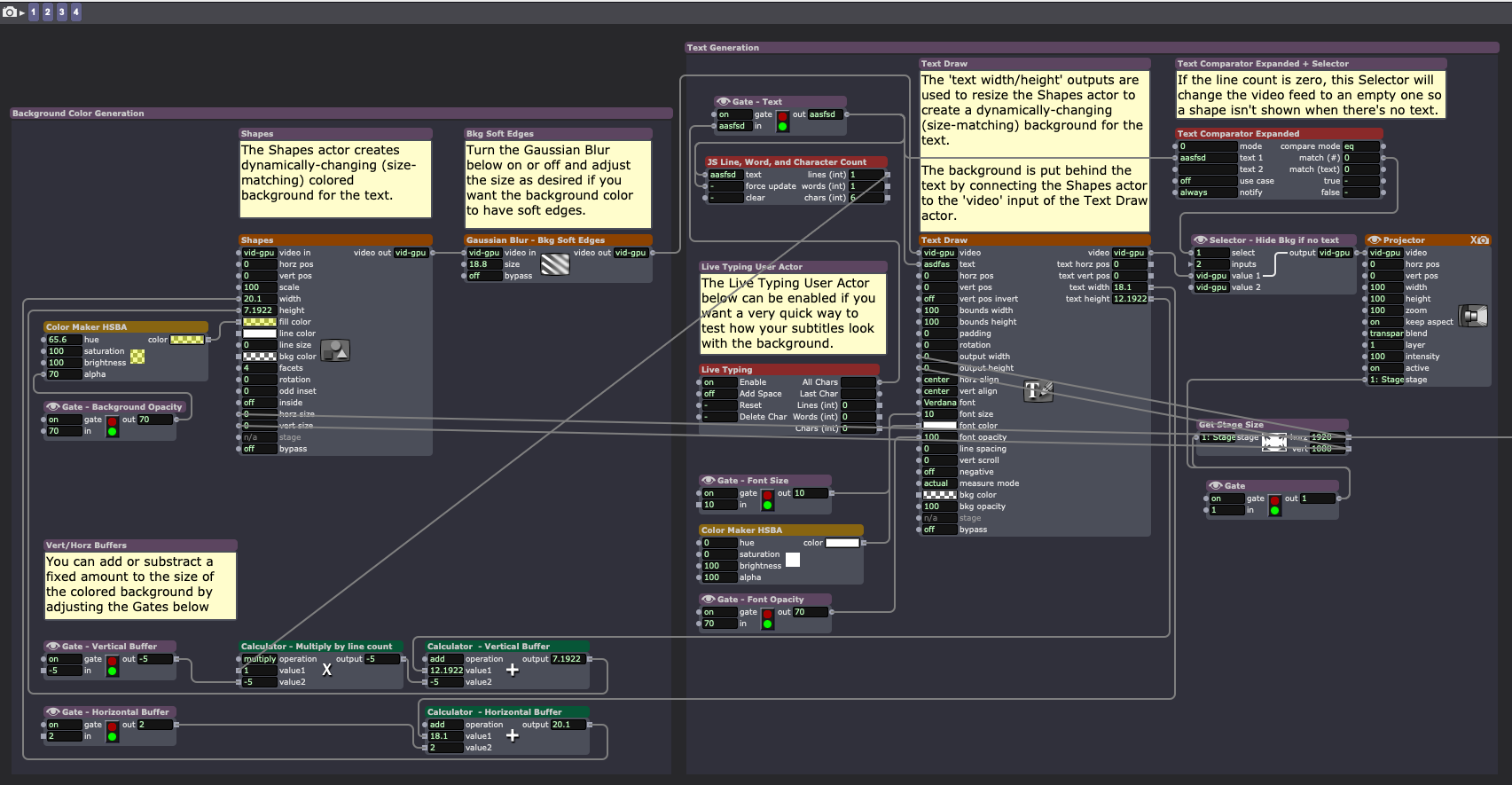Select snapshot 4 in the top bar
This screenshot has width=1512, height=785.
[x=75, y=12]
